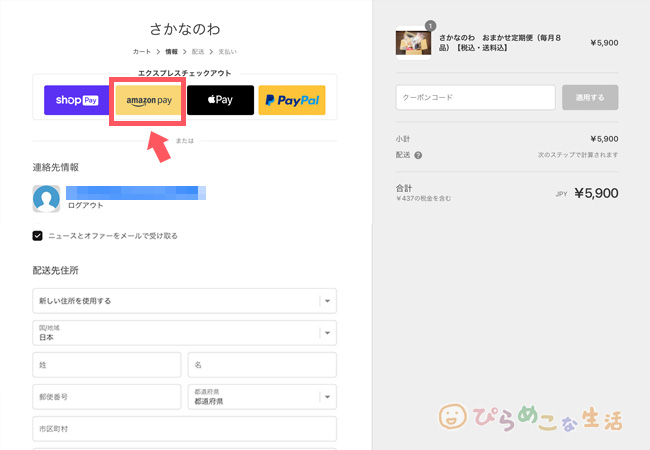Click the product name さかなのわ おまかせ定期便
650x450 pixels.
tap(500, 43)
